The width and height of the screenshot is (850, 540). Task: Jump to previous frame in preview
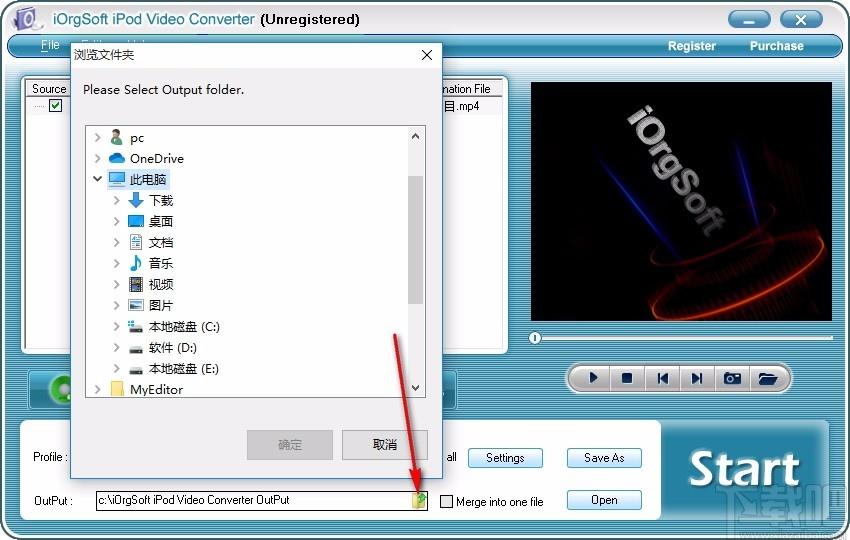[x=662, y=378]
